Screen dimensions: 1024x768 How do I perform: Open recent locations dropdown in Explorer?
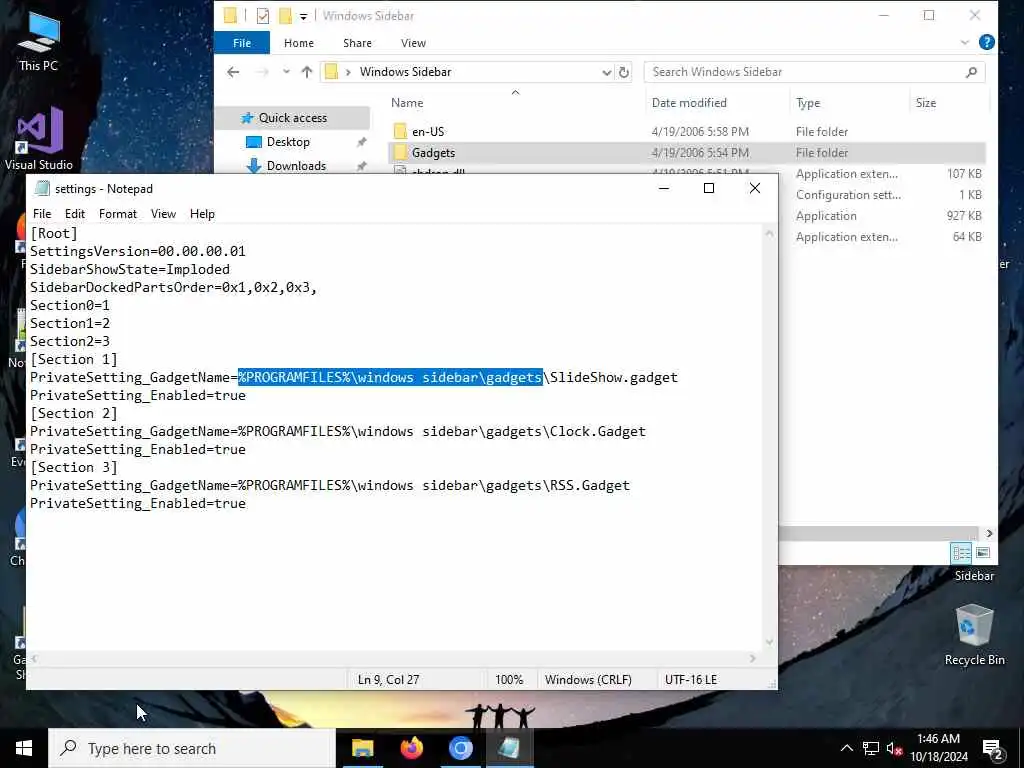[286, 72]
